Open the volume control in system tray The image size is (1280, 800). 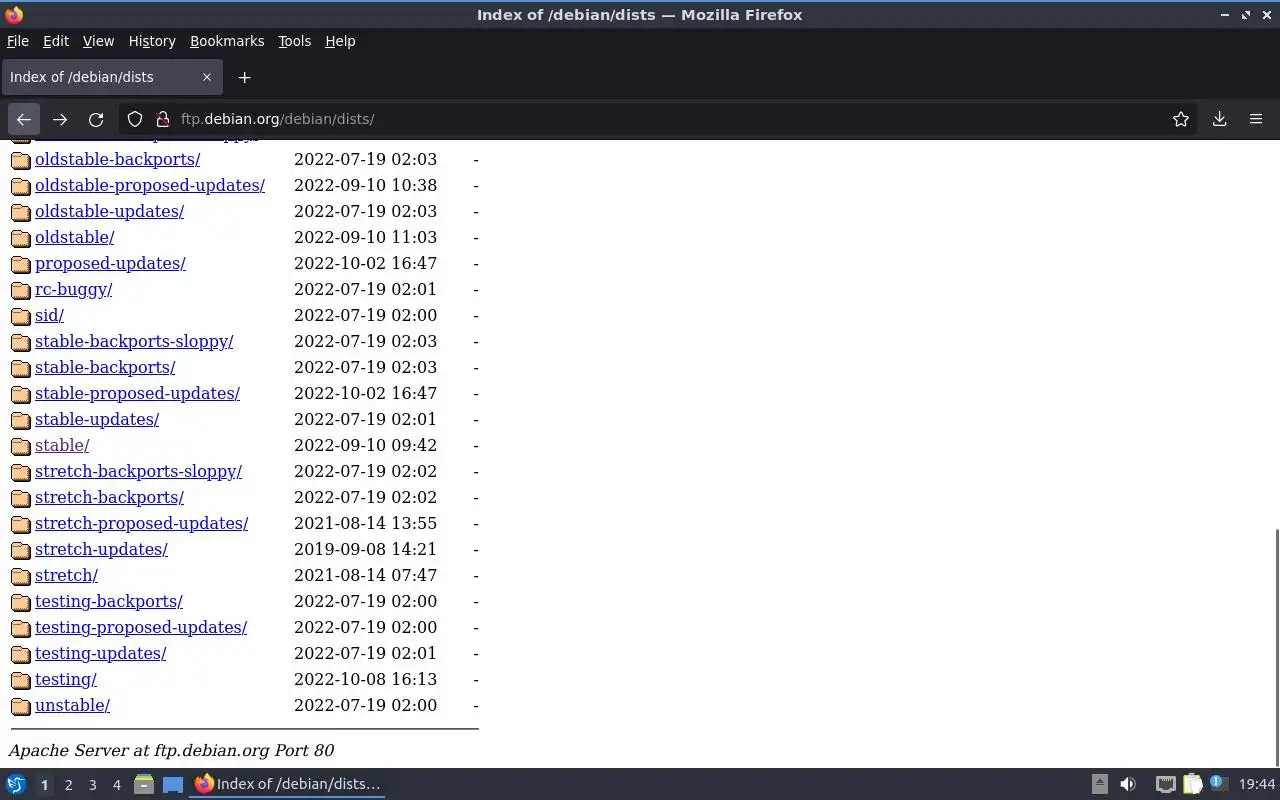click(x=1128, y=784)
